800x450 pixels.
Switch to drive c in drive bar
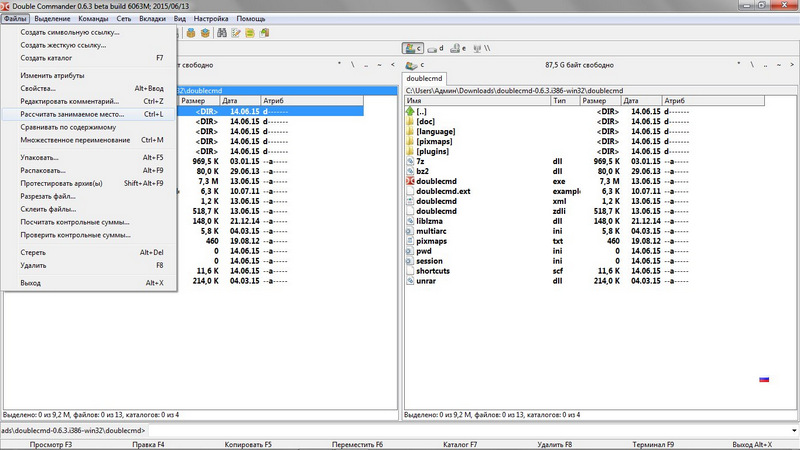[x=413, y=48]
